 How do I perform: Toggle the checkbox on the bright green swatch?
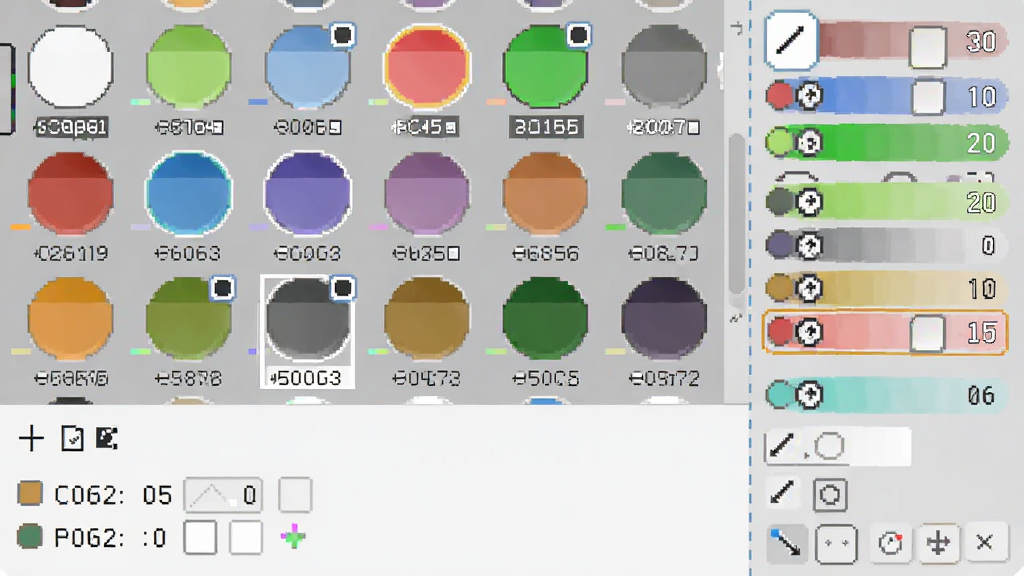coord(578,35)
